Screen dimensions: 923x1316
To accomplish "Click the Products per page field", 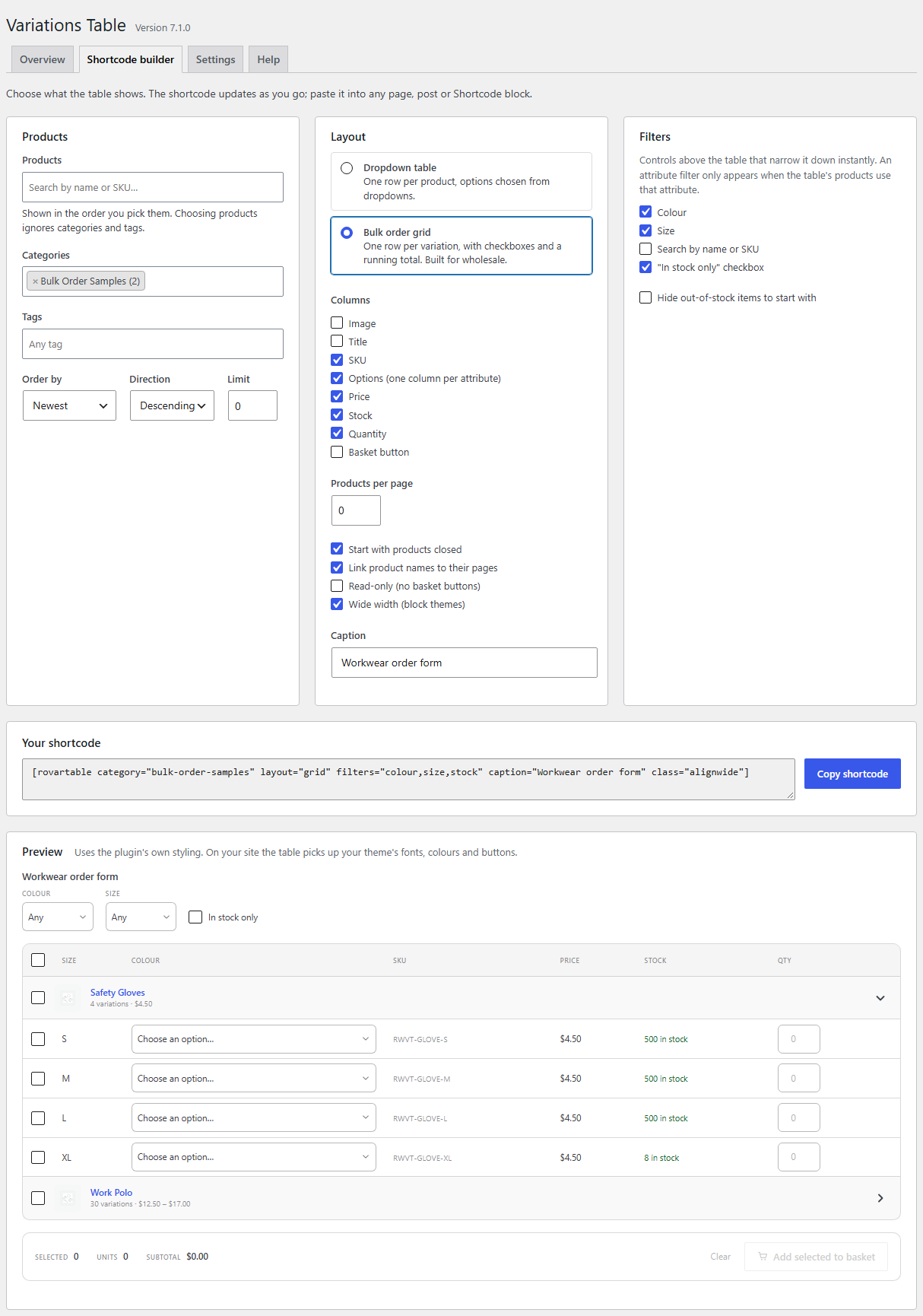I will (356, 510).
